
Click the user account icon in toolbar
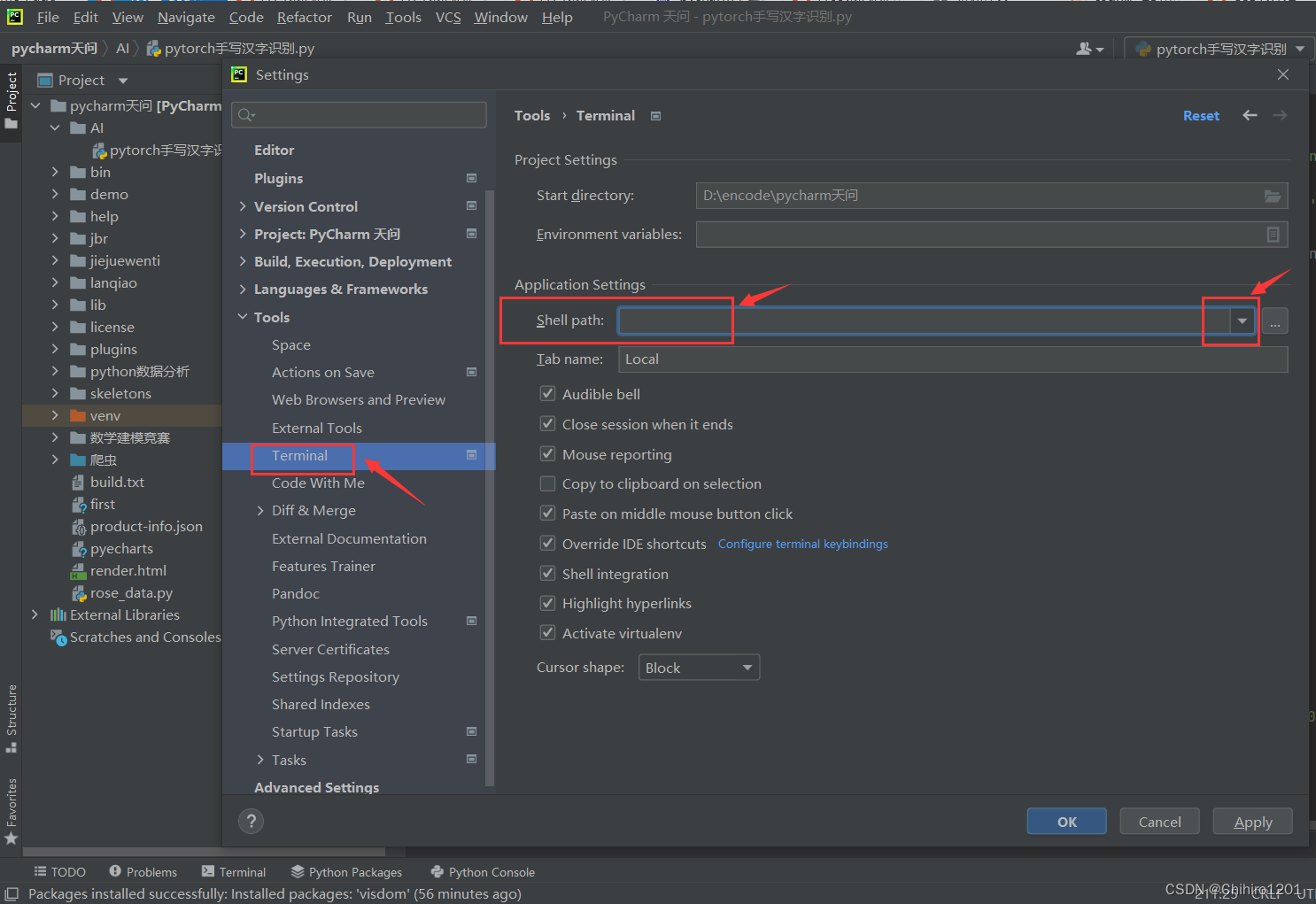coord(1089,49)
